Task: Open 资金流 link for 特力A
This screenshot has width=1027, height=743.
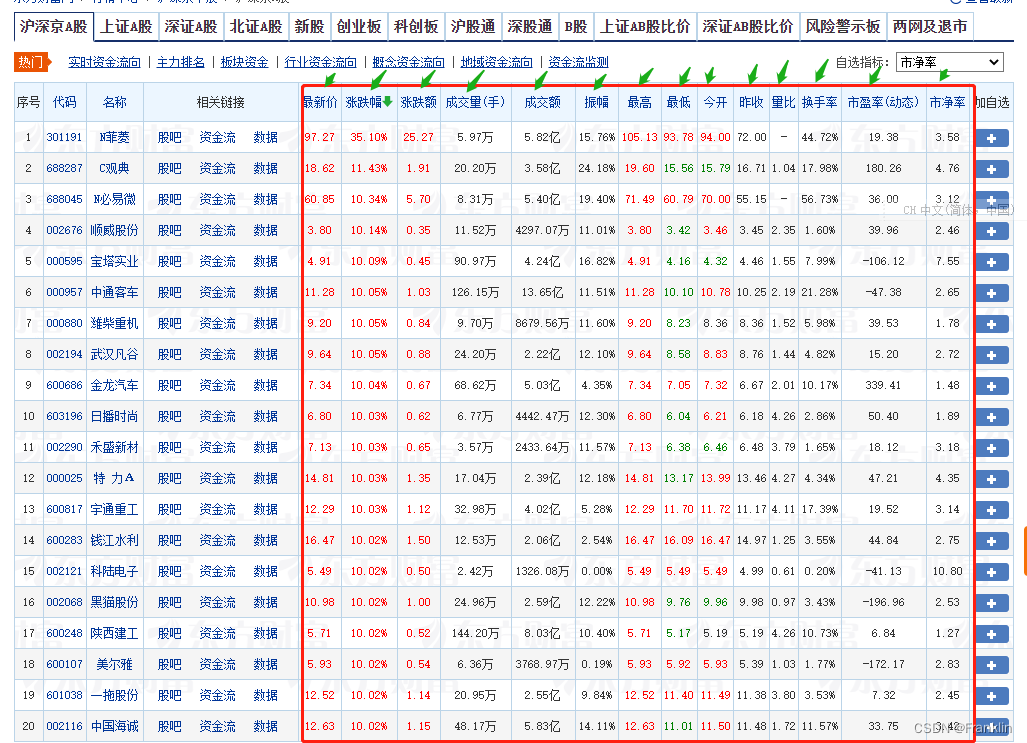Action: [217, 478]
